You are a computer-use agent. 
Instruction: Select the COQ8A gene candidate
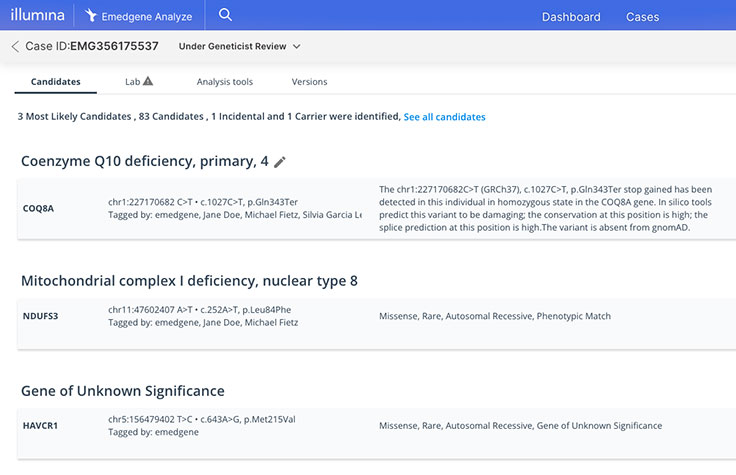[39, 209]
